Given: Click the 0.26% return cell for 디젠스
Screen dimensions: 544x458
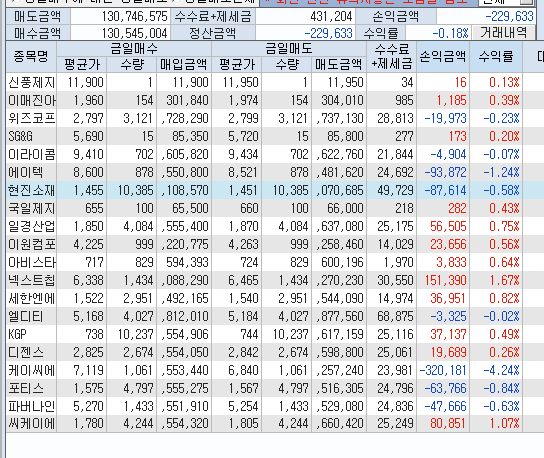Looking at the screenshot, I should pyautogui.click(x=496, y=353).
